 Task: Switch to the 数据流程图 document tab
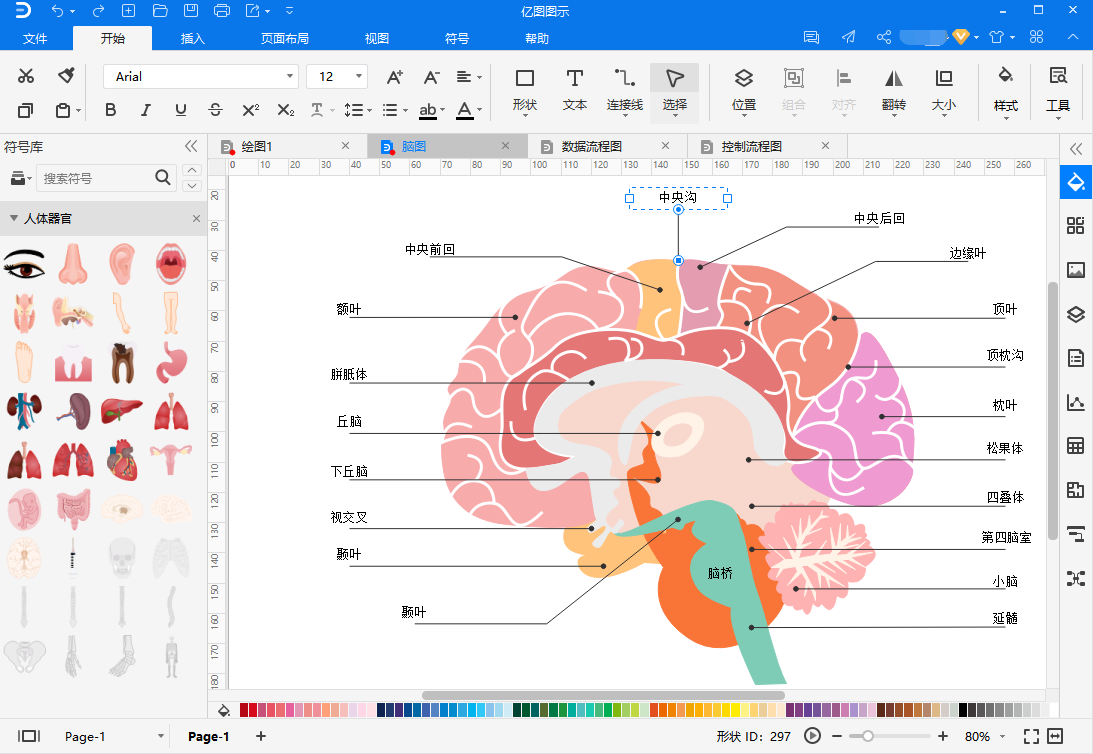pyautogui.click(x=591, y=146)
